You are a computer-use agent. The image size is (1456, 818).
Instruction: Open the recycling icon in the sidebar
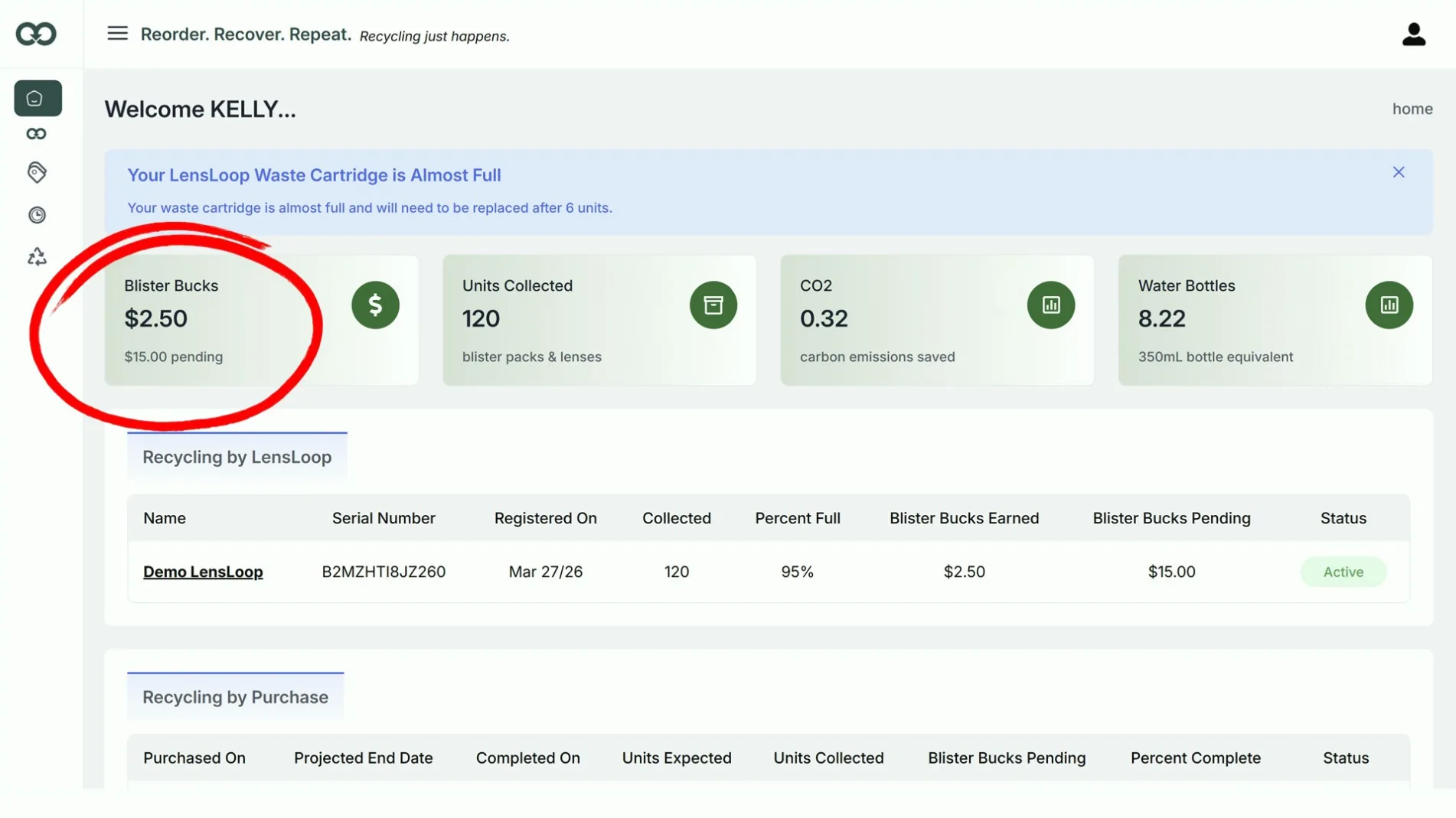[x=37, y=257]
